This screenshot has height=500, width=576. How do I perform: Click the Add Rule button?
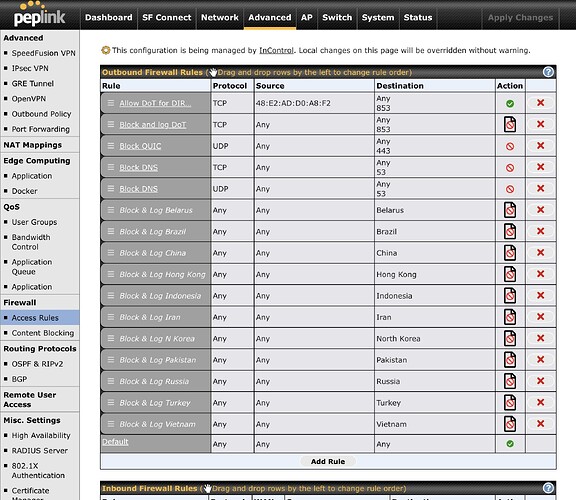click(x=328, y=461)
